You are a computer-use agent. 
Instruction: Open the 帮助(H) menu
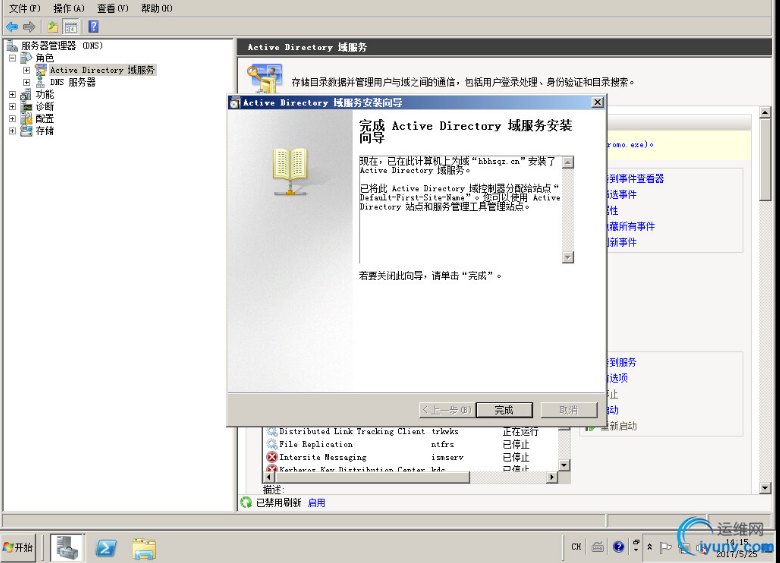(157, 8)
